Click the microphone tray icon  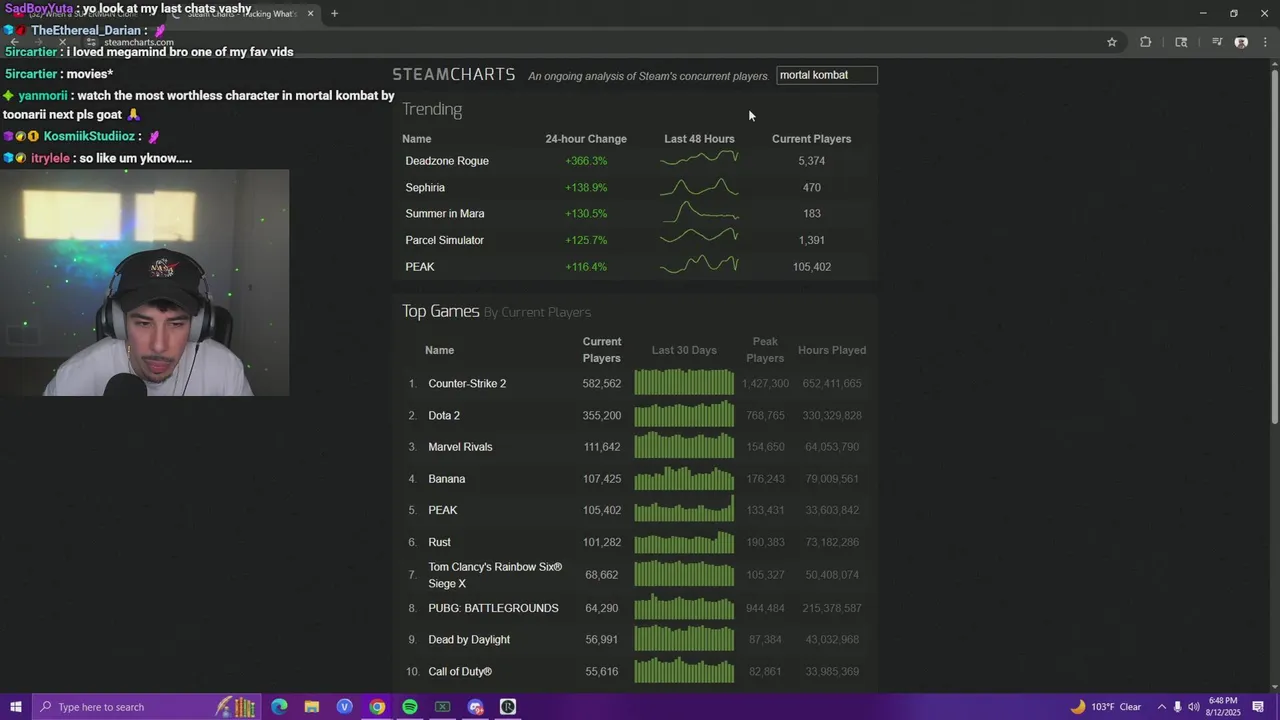[x=1177, y=707]
